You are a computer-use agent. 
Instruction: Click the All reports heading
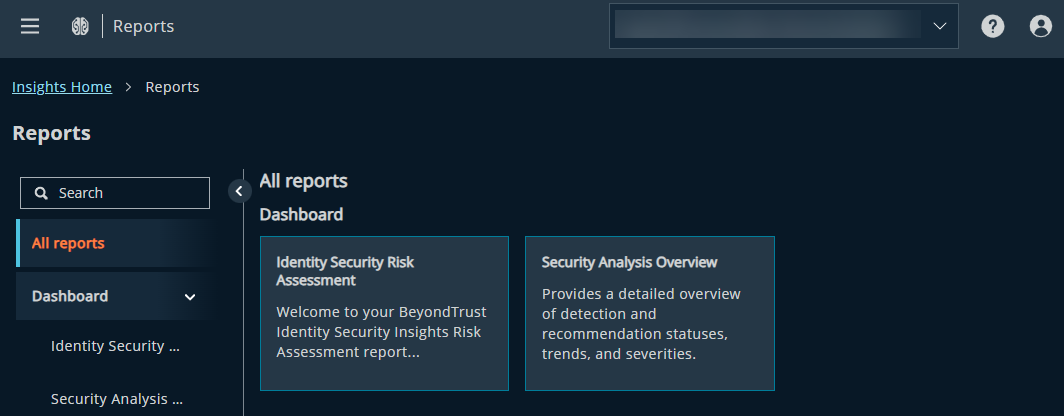[303, 181]
